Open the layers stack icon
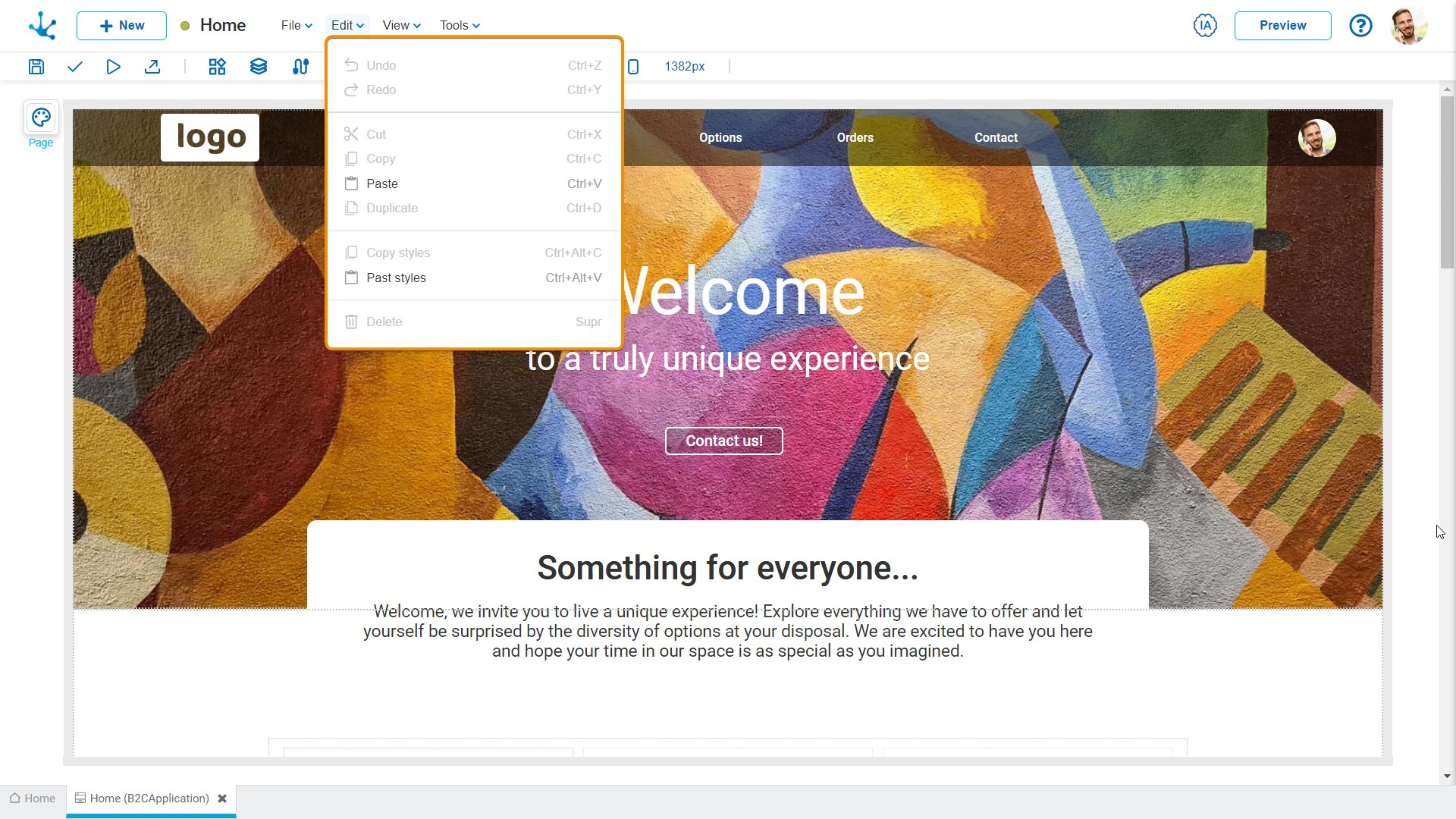This screenshot has width=1456, height=819. [x=259, y=67]
